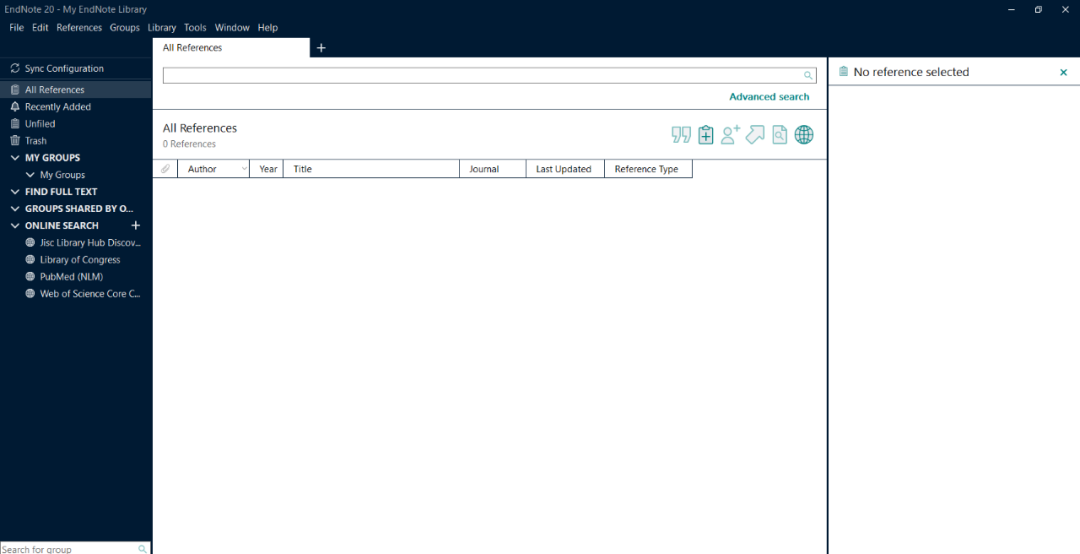This screenshot has height=554, width=1080.
Task: Click the Trash bin icon
Action: point(15,141)
